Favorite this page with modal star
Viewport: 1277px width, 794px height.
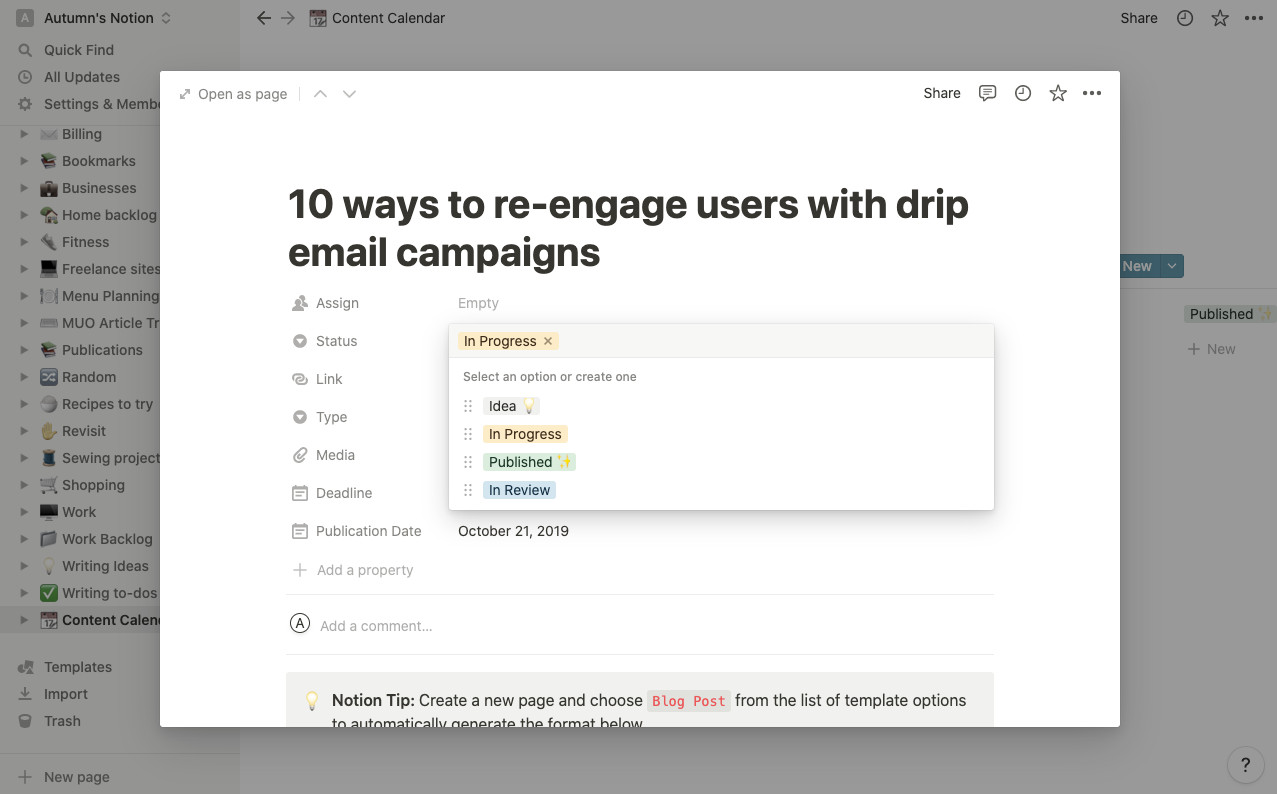[1058, 93]
